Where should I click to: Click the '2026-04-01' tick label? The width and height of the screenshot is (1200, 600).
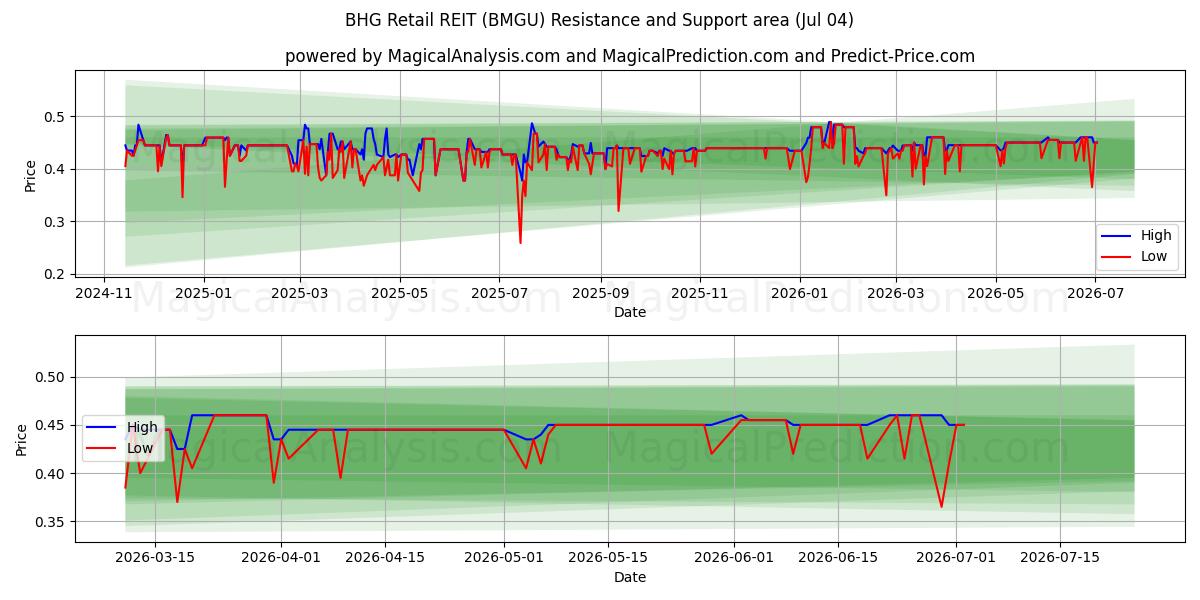280,558
